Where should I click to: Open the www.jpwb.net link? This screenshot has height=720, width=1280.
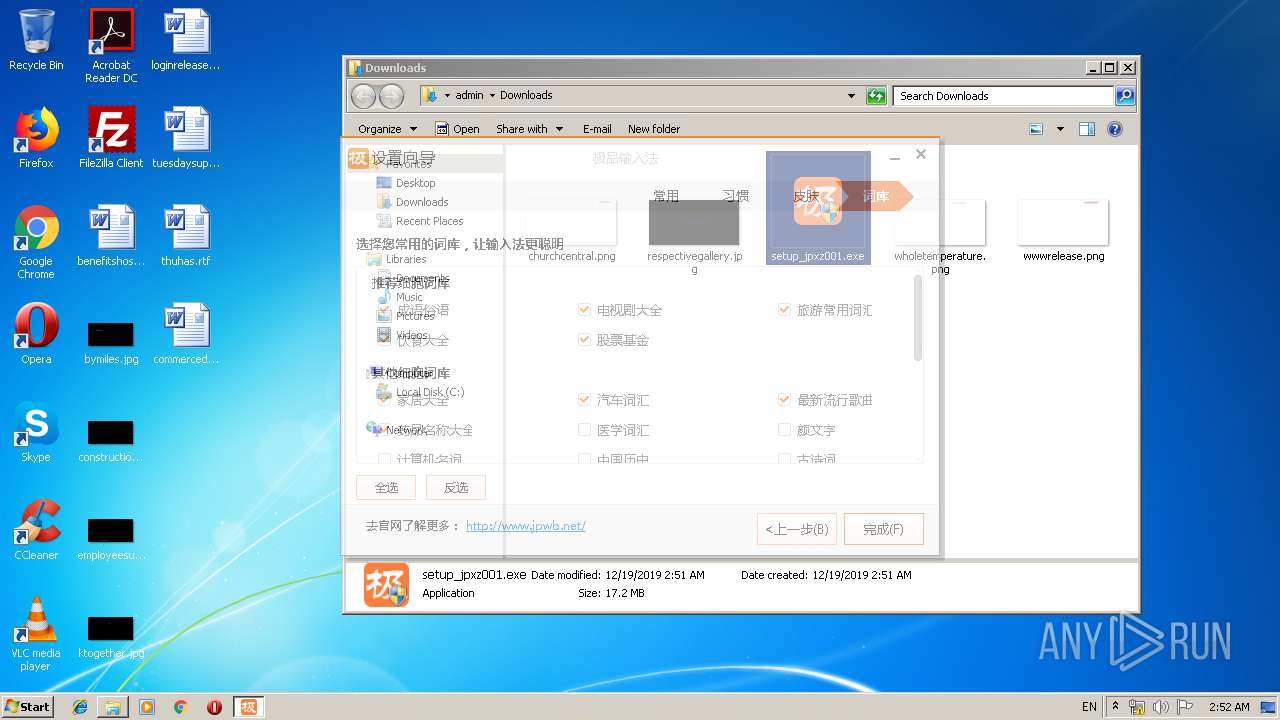526,526
